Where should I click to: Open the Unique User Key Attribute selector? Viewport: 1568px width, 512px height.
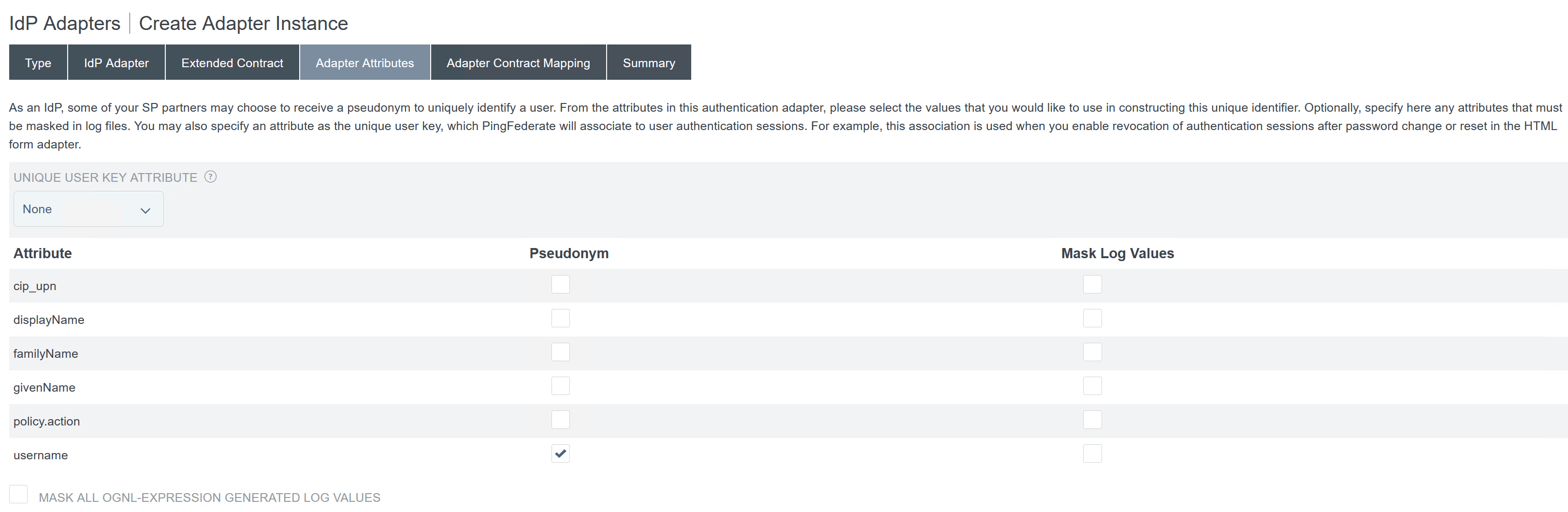[87, 209]
